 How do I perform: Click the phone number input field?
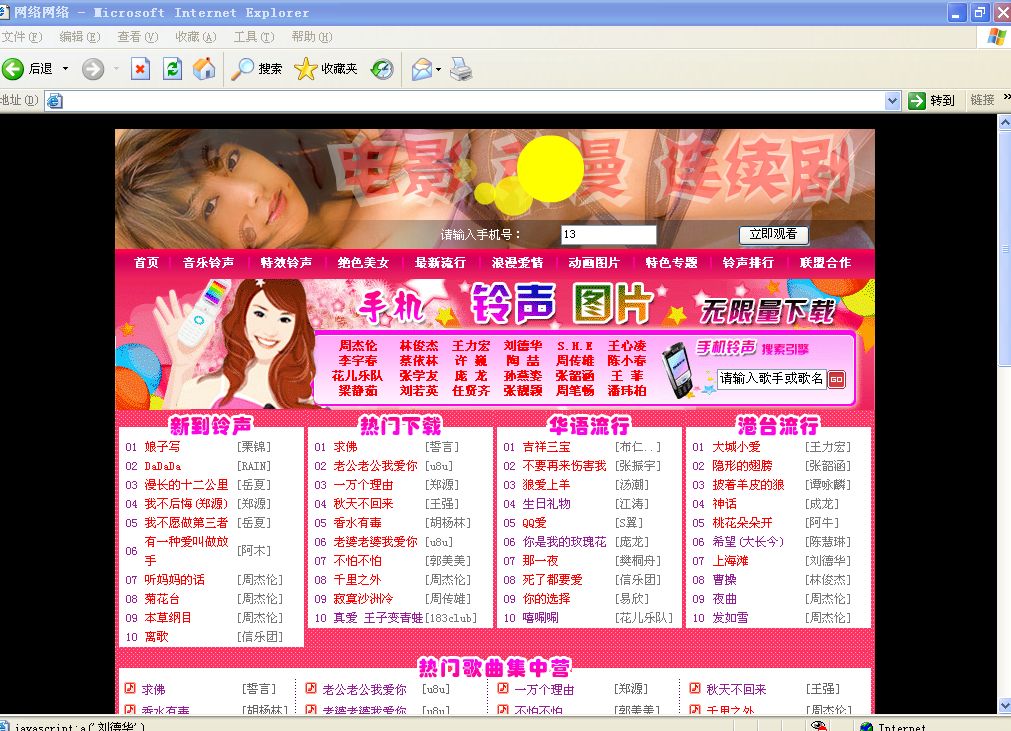[x=608, y=235]
